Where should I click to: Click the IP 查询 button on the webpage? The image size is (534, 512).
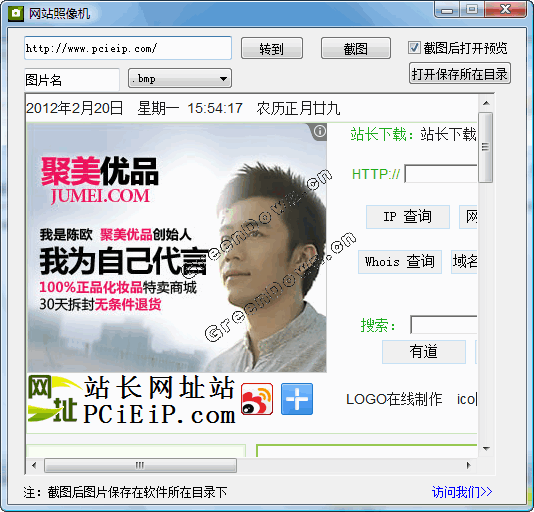pos(408,217)
